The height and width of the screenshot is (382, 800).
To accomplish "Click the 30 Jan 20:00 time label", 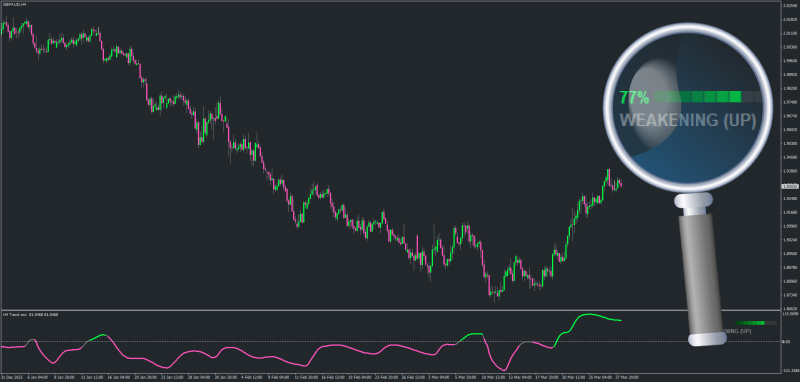I will (x=226, y=377).
